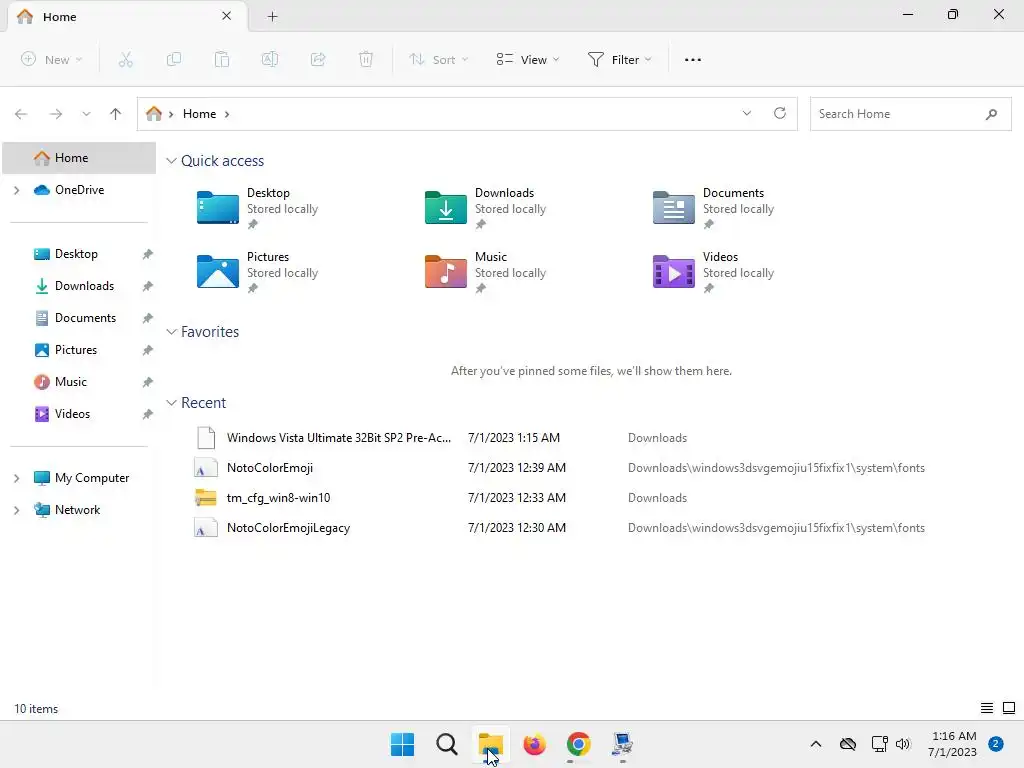Image resolution: width=1024 pixels, height=768 pixels.
Task: Expand address bar history dropdown
Action: pyautogui.click(x=746, y=113)
